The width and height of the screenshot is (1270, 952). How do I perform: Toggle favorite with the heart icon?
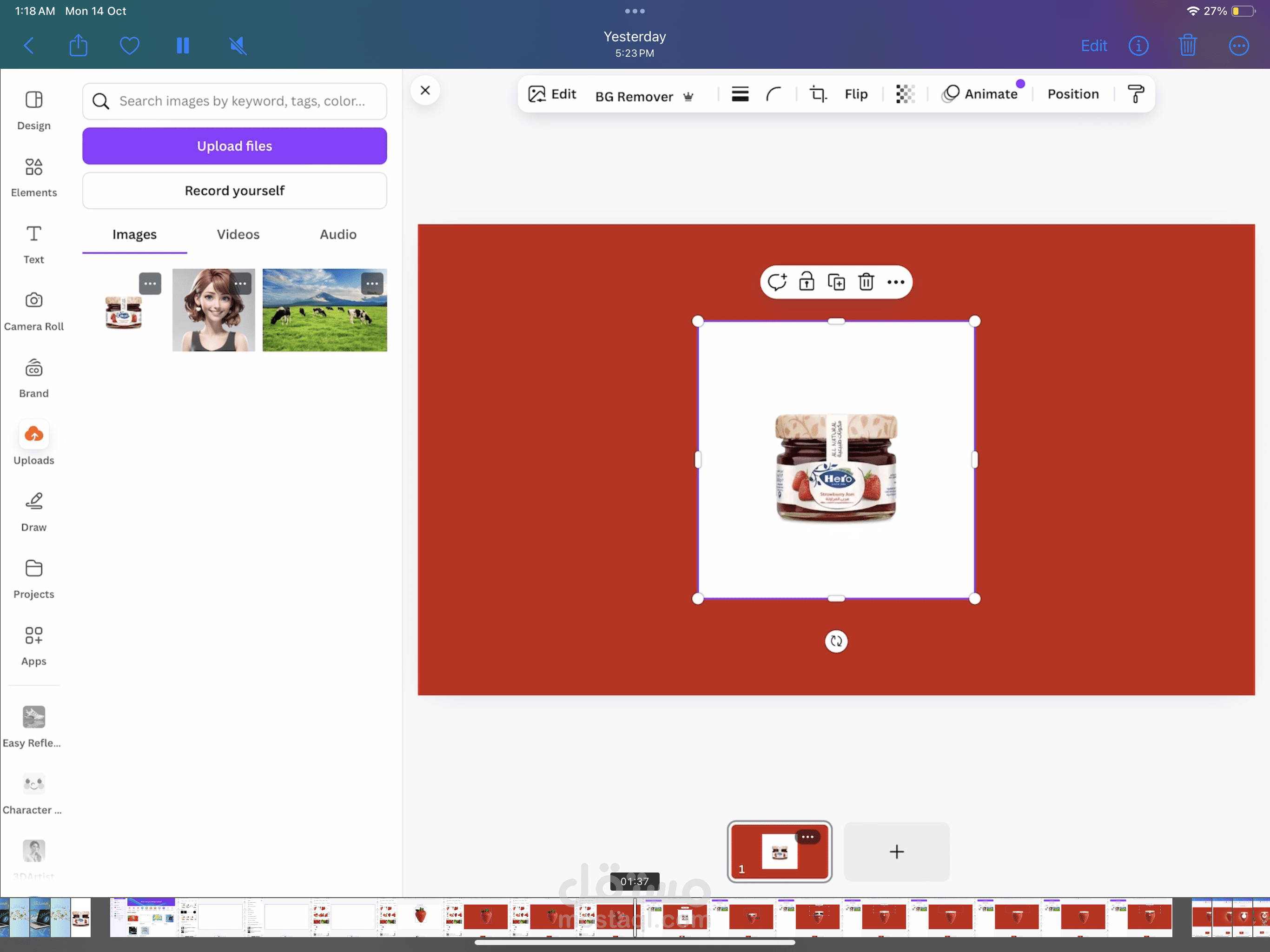tap(130, 46)
